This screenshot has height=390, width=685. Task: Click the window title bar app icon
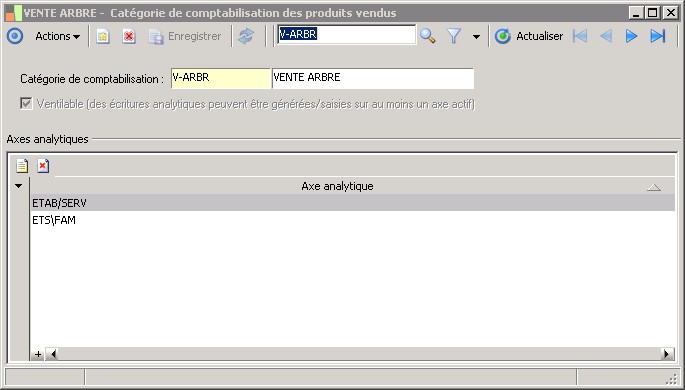13,13
